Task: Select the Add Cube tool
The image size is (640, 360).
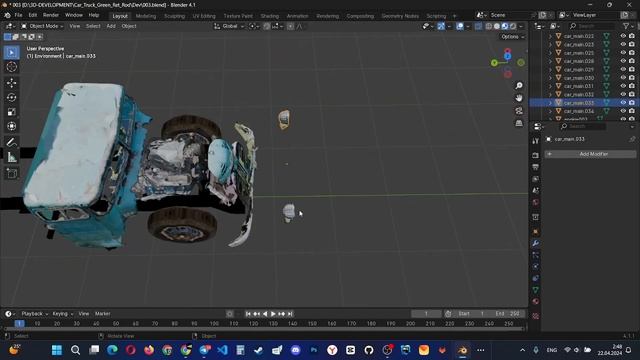Action: click(11, 173)
